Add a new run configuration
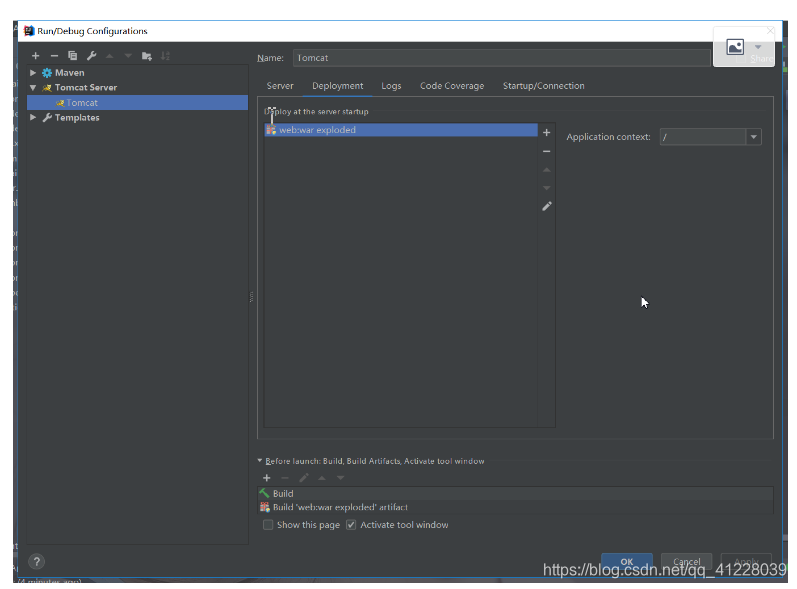Screen dimensions: 797x589 (x=36, y=56)
